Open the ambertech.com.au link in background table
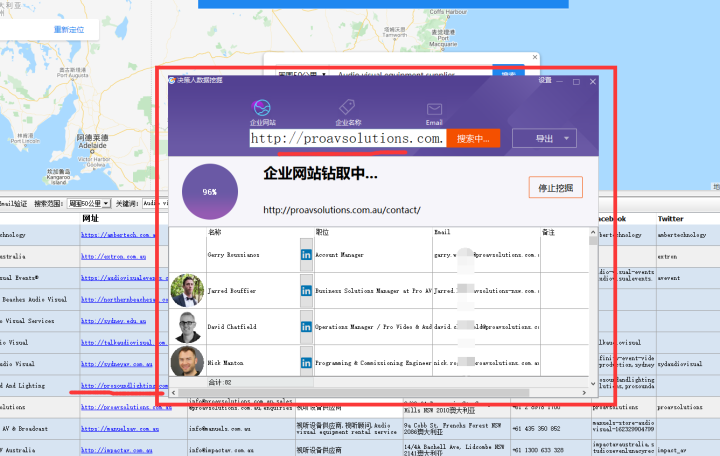 tap(118, 235)
